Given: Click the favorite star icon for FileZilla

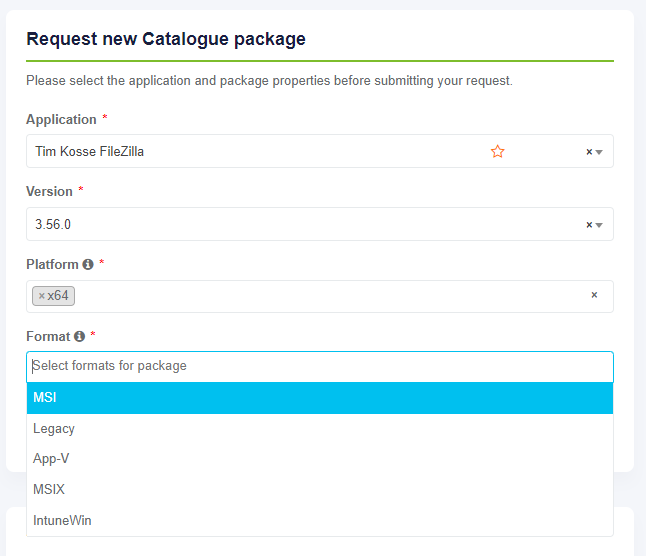Looking at the screenshot, I should click(x=497, y=152).
